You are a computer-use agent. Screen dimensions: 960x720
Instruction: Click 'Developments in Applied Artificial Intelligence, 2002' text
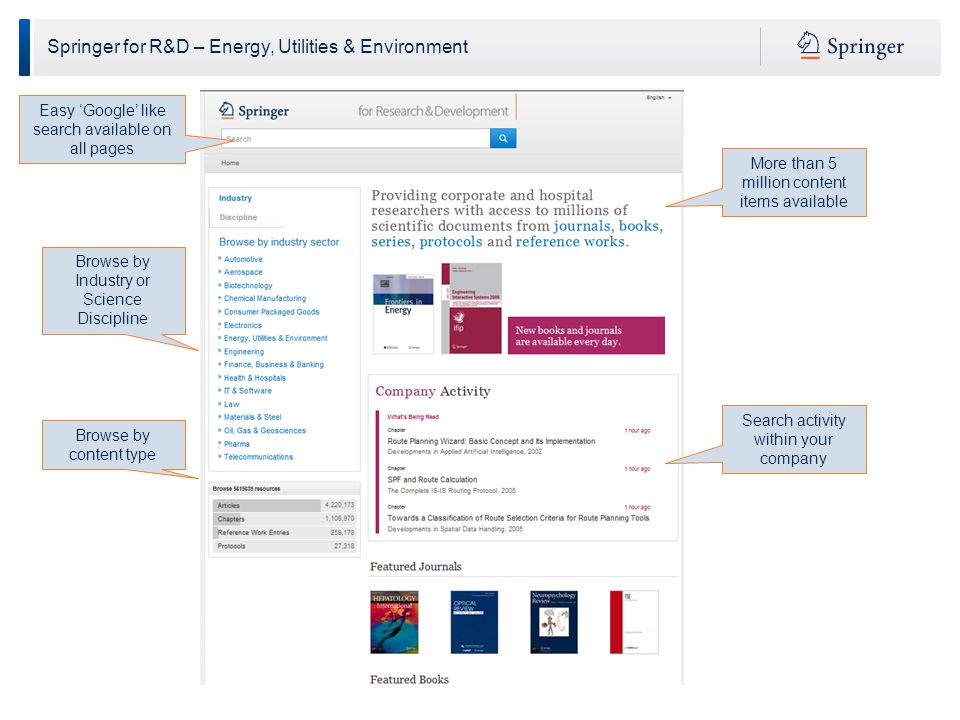coord(465,452)
